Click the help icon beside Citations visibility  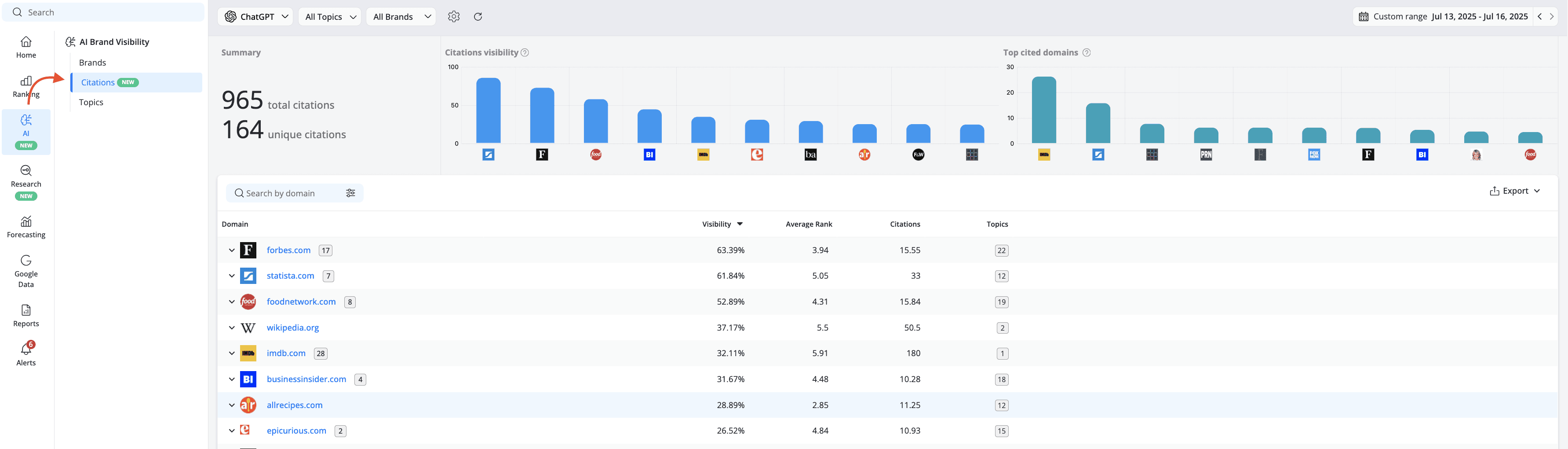525,52
